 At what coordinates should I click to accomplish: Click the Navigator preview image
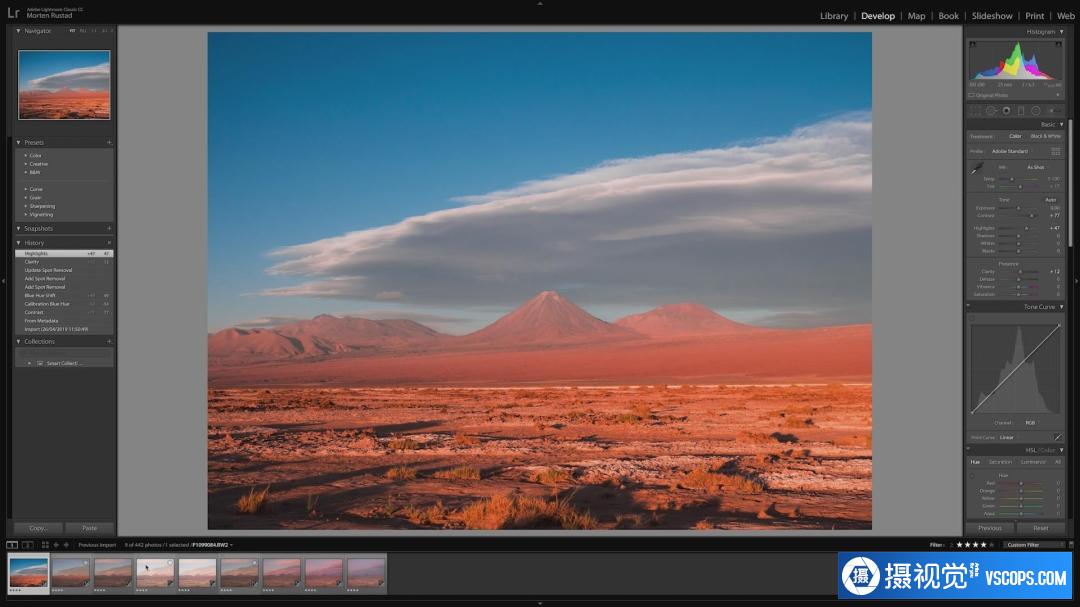tap(64, 85)
